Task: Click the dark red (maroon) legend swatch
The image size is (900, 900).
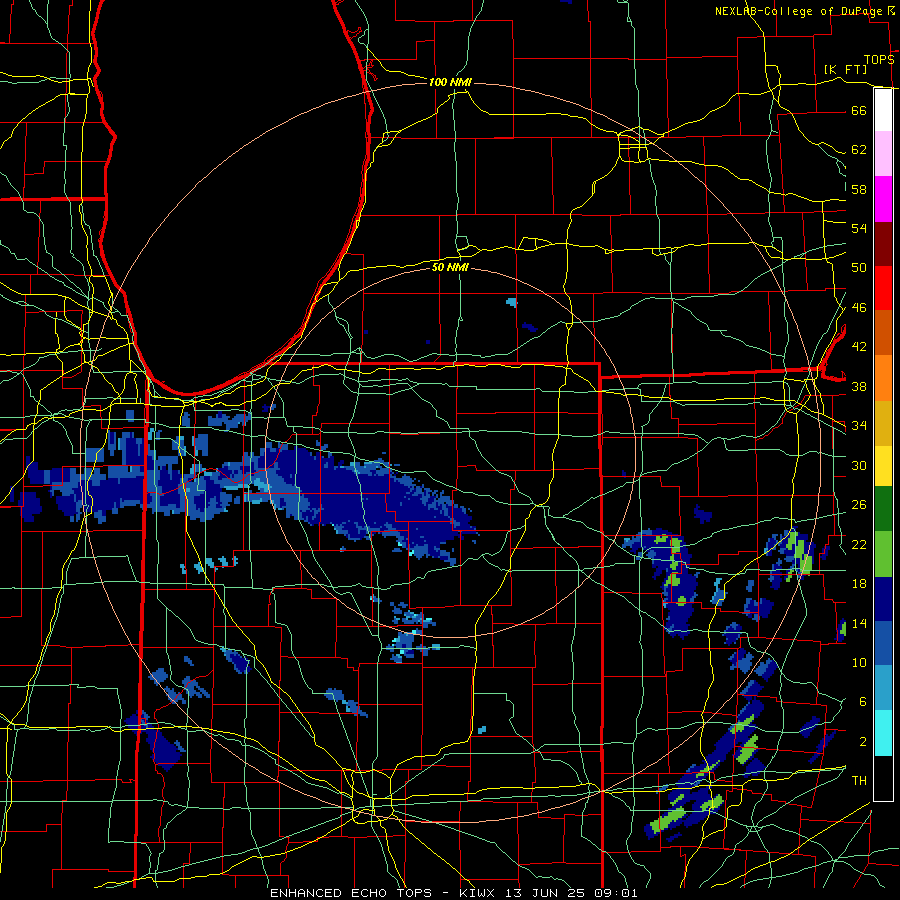Action: click(x=883, y=244)
